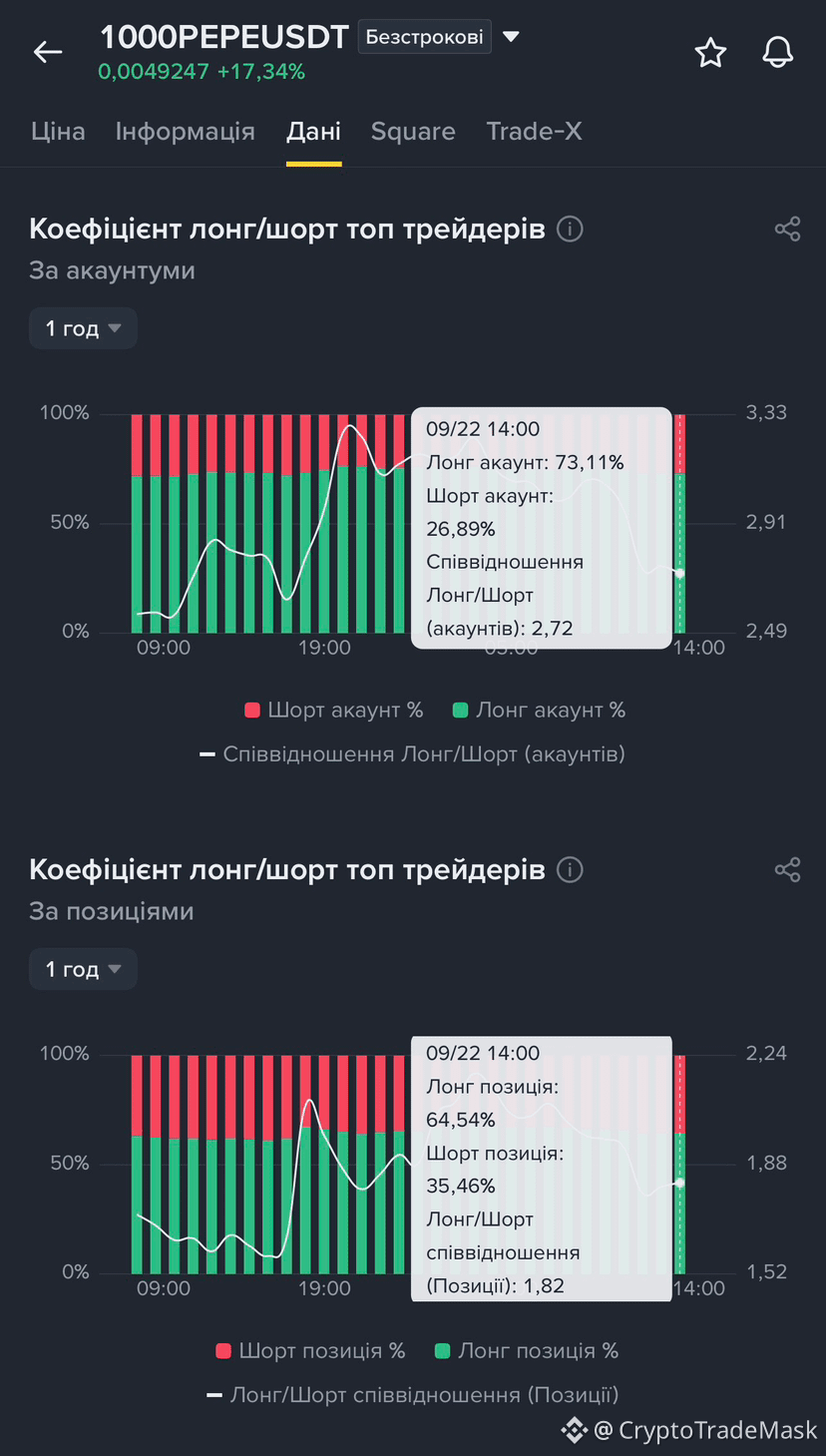Switch to the 'Ціна' tab
Image resolution: width=826 pixels, height=1456 pixels.
[x=58, y=132]
